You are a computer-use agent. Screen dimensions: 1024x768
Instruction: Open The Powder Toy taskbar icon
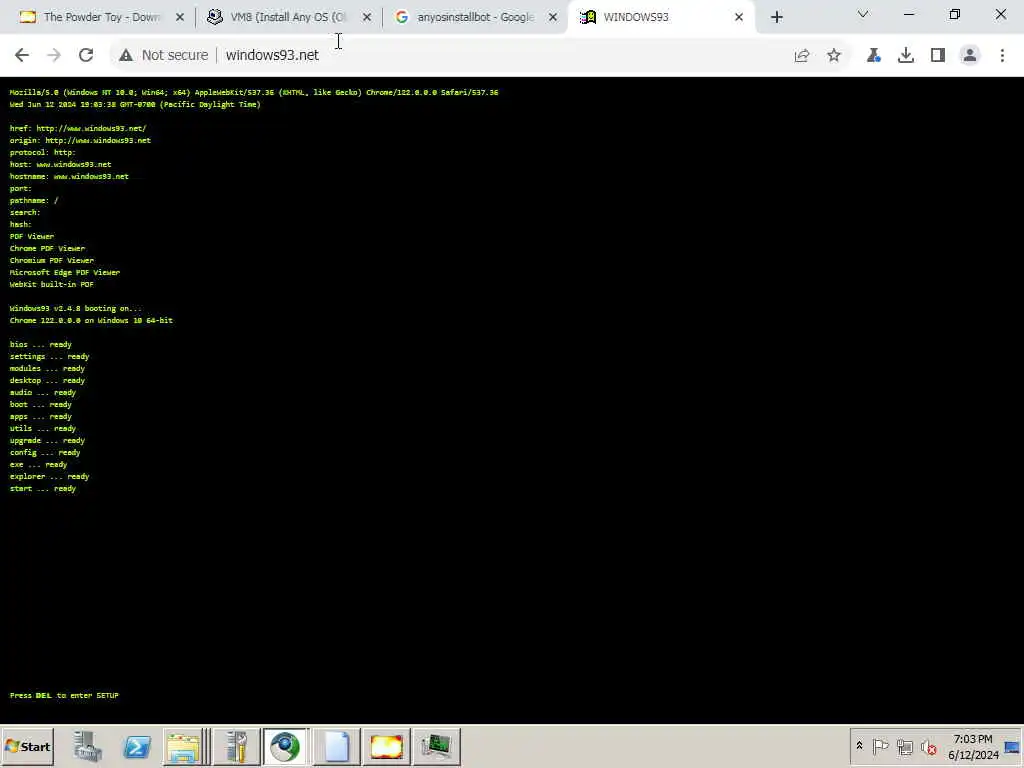(x=386, y=746)
